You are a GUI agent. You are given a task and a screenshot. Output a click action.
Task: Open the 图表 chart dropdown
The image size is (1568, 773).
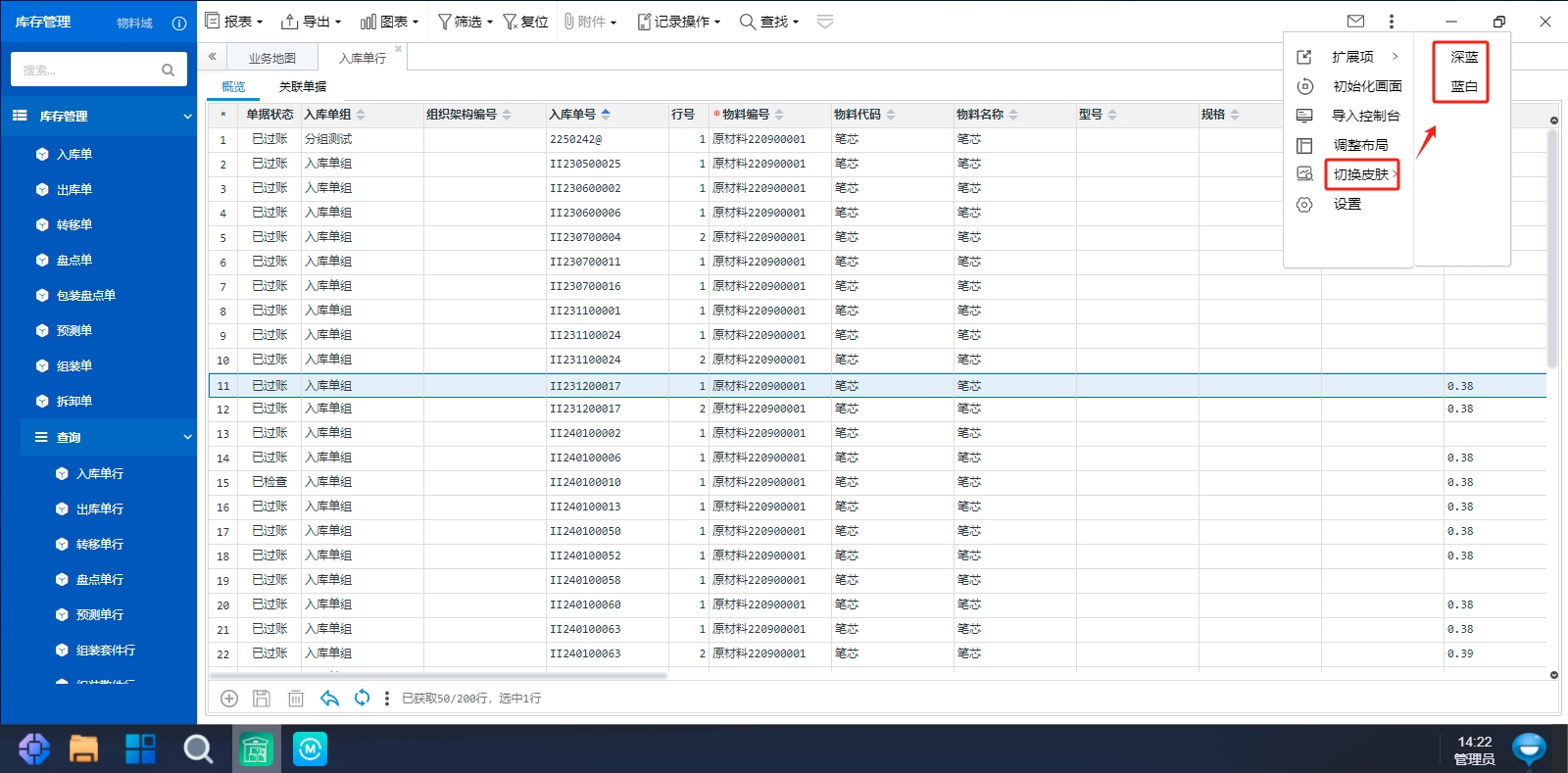pyautogui.click(x=389, y=22)
